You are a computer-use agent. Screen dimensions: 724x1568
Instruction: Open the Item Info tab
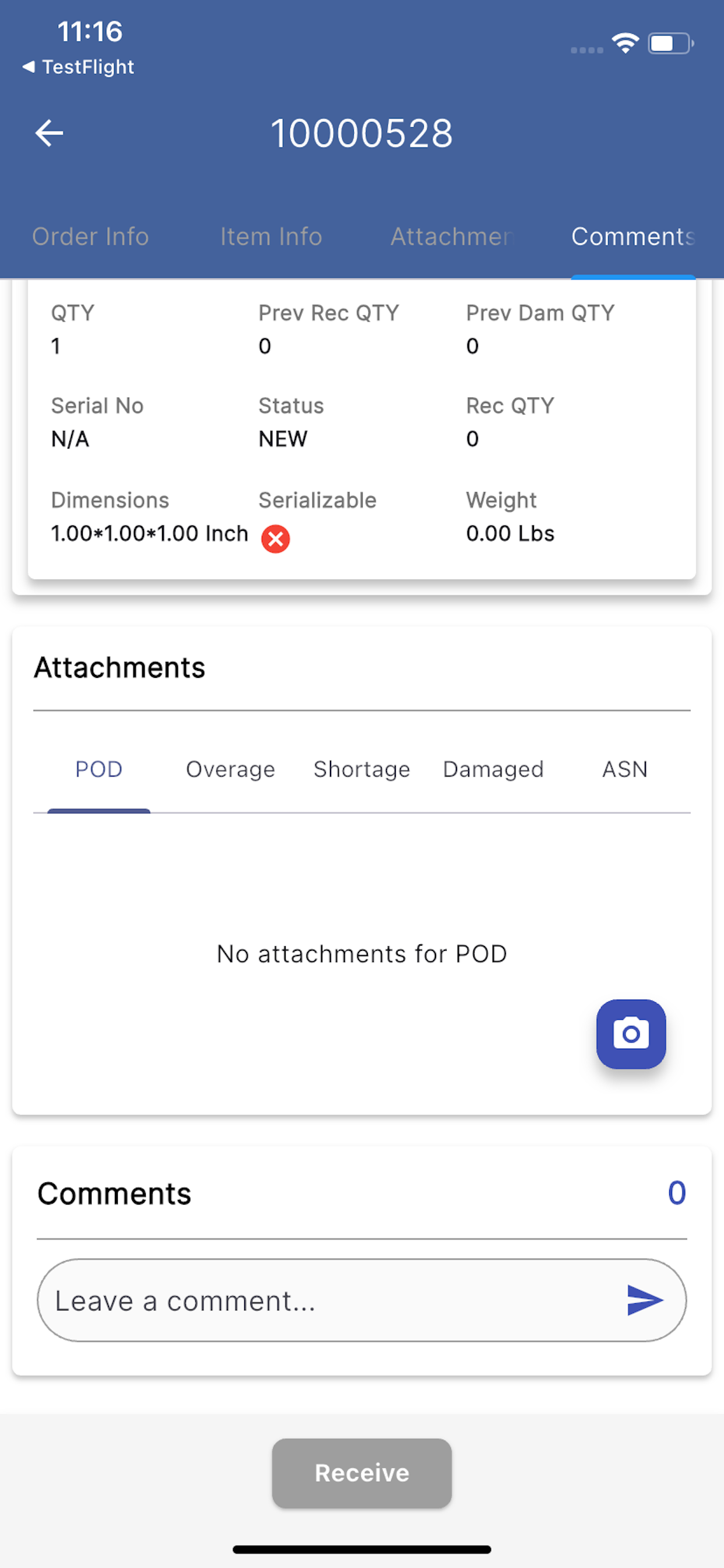tap(270, 236)
